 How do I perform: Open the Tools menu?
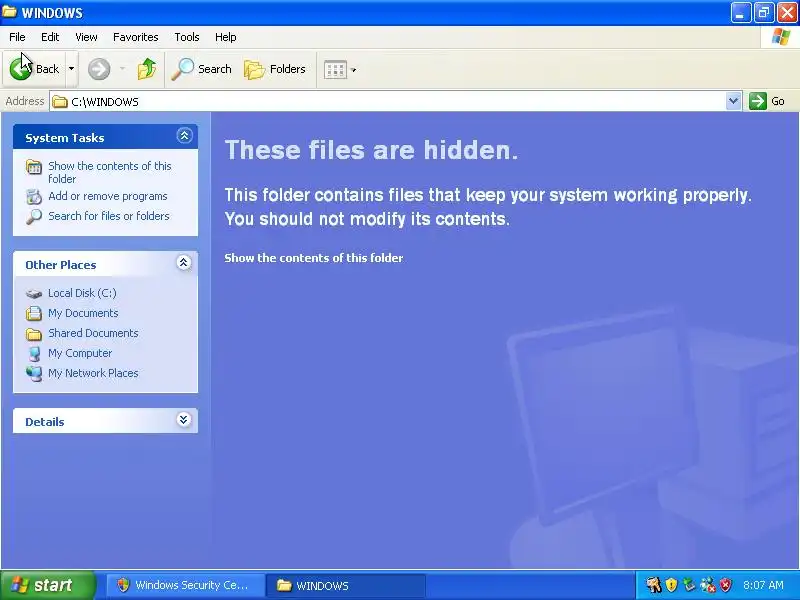tap(187, 37)
